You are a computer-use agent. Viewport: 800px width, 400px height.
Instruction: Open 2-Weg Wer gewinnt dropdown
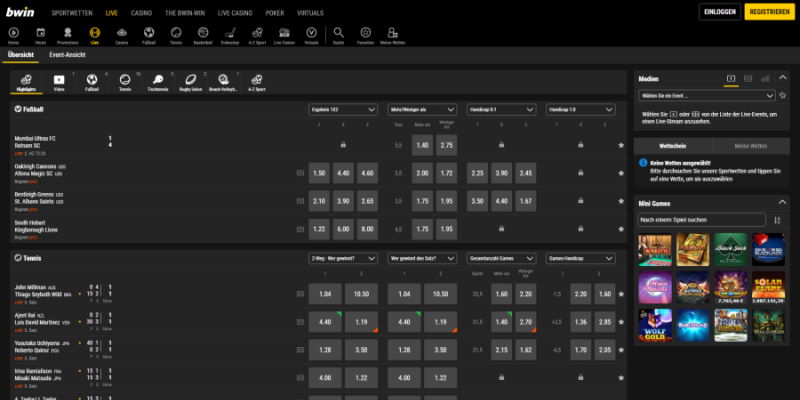343,259
